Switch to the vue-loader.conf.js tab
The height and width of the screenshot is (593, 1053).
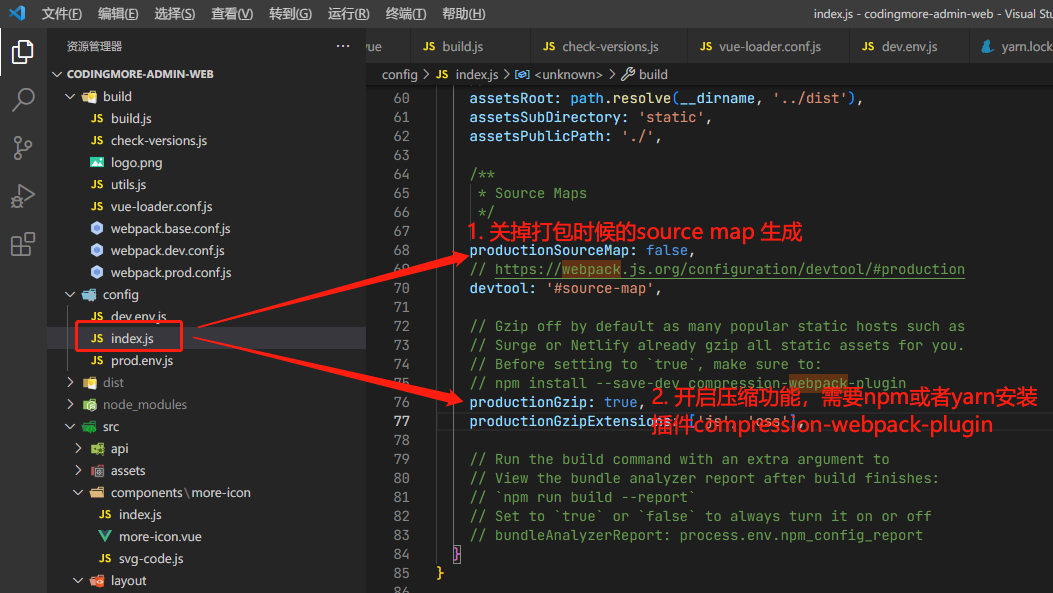point(768,46)
